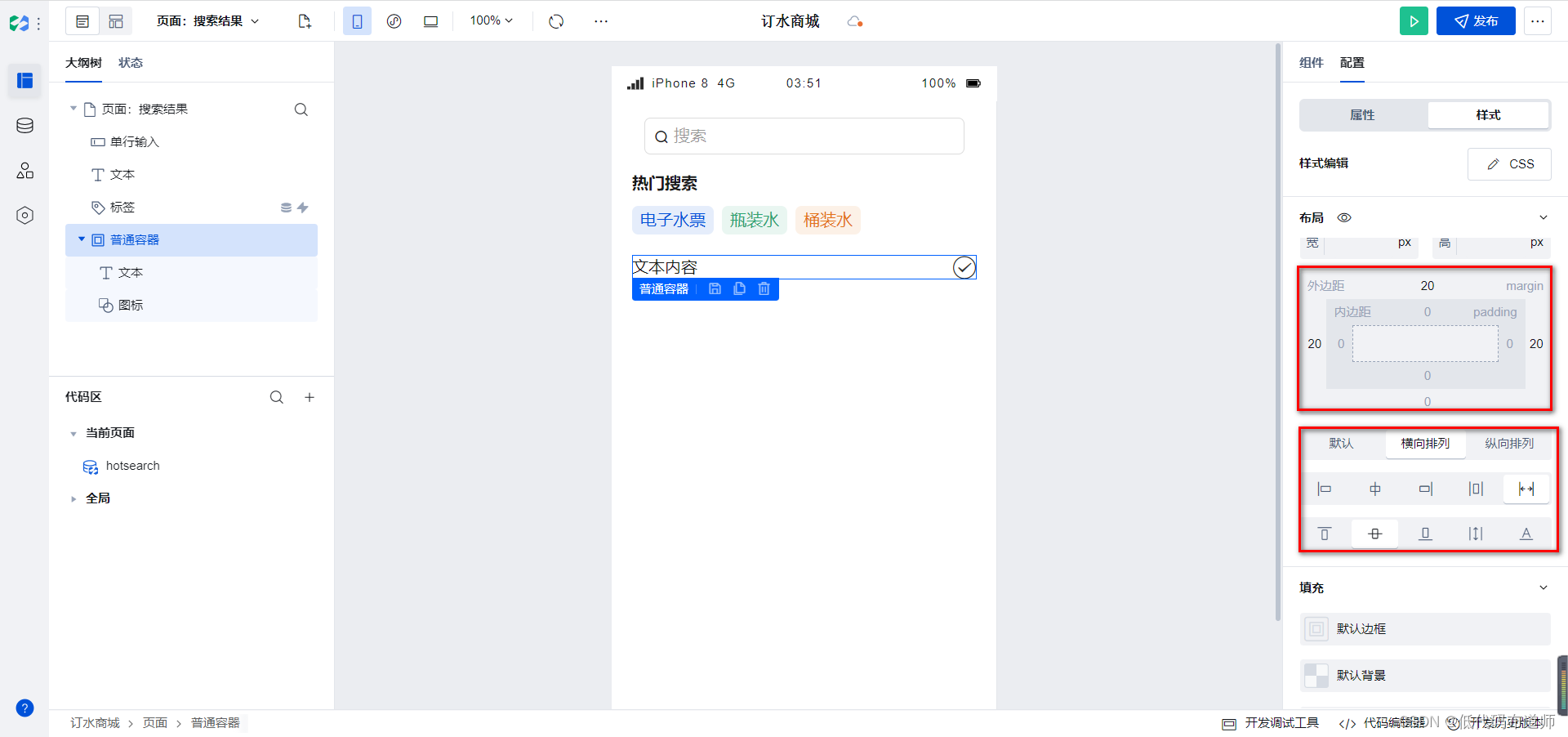Select the 桶装水 tag on canvas
The width and height of the screenshot is (1568, 737).
(828, 220)
